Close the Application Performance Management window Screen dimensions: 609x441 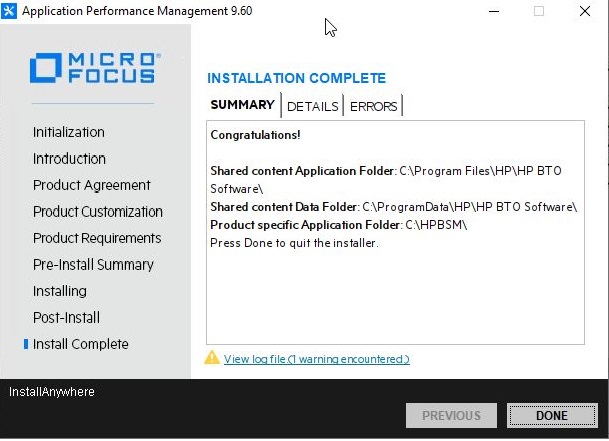[x=585, y=11]
